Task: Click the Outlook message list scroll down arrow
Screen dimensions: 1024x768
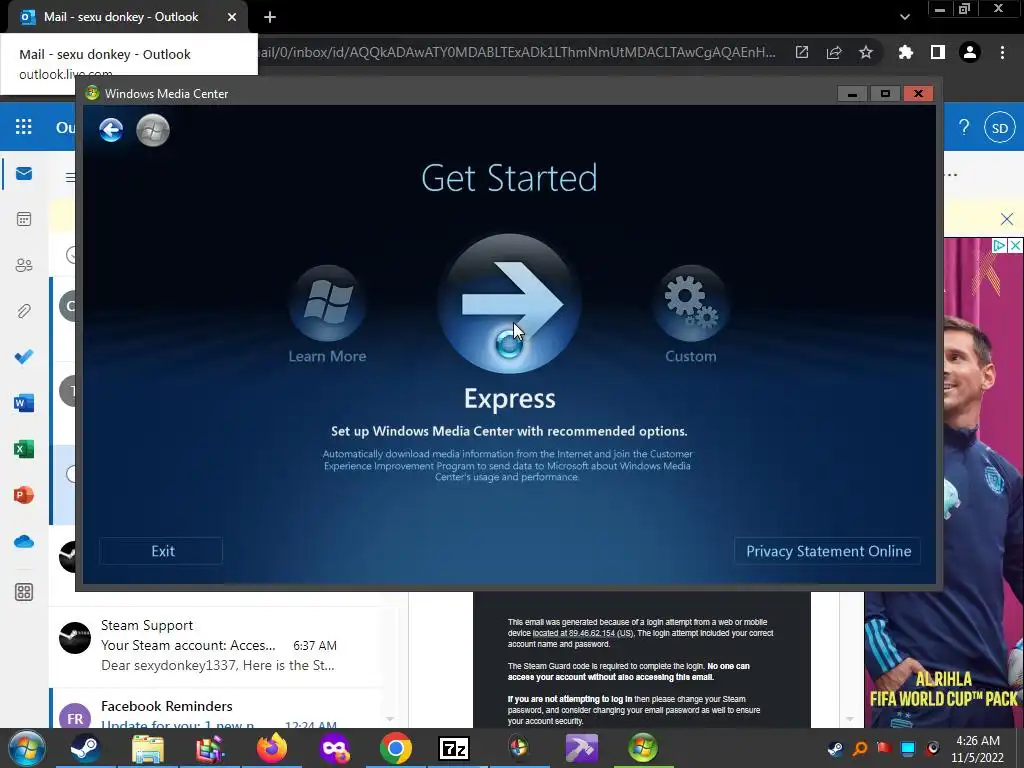Action: [x=390, y=719]
